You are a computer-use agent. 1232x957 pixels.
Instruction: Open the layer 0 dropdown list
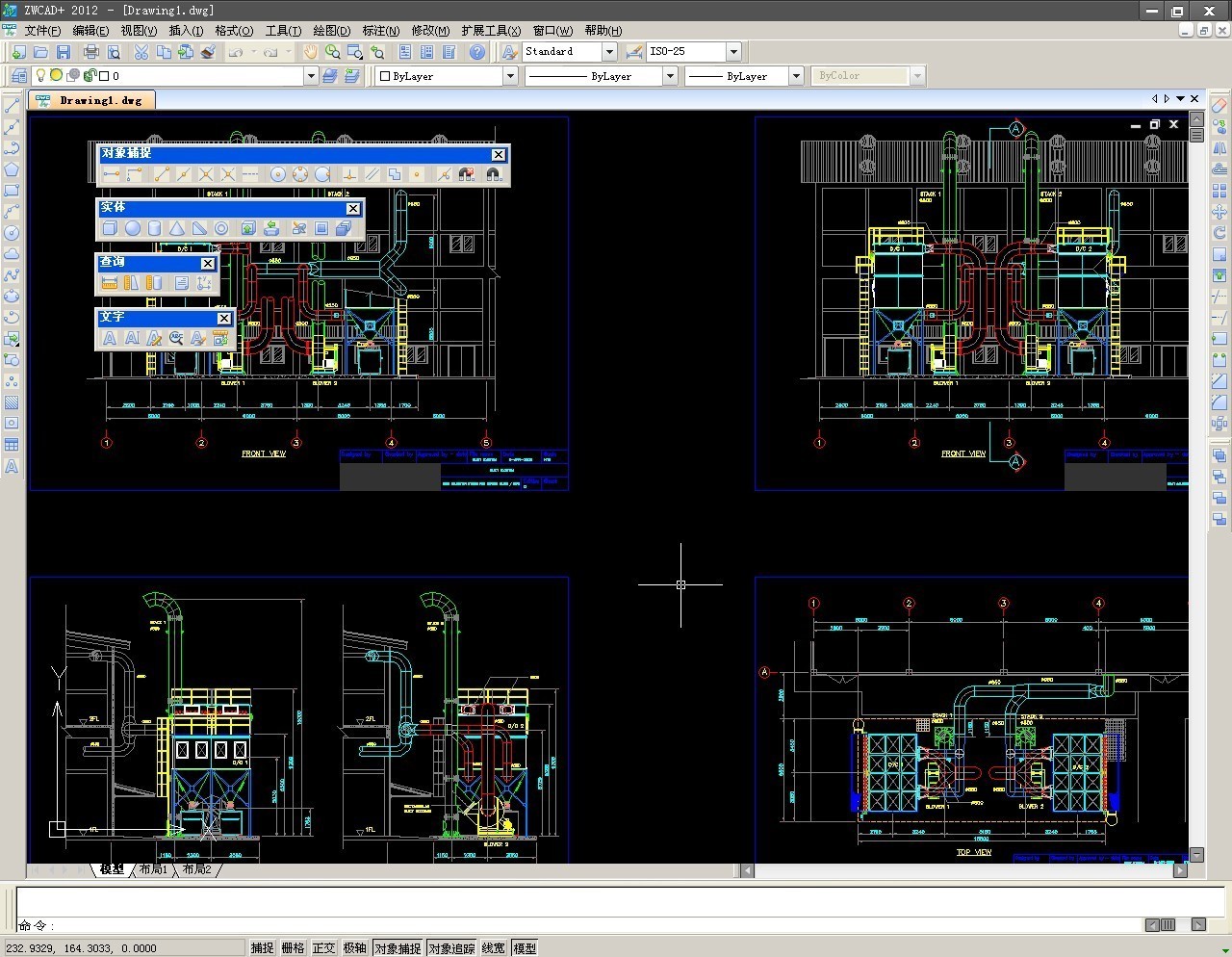click(310, 76)
